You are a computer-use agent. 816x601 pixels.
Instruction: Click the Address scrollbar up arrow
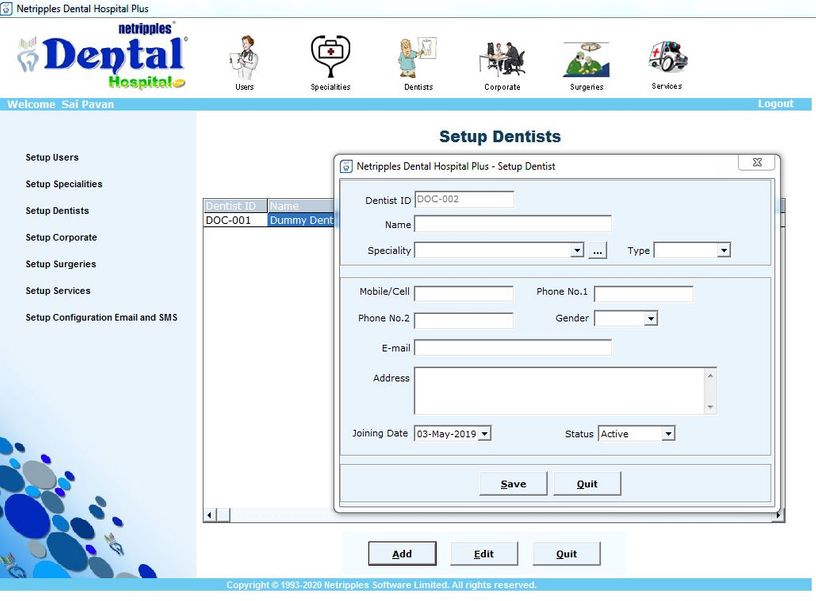click(x=710, y=375)
